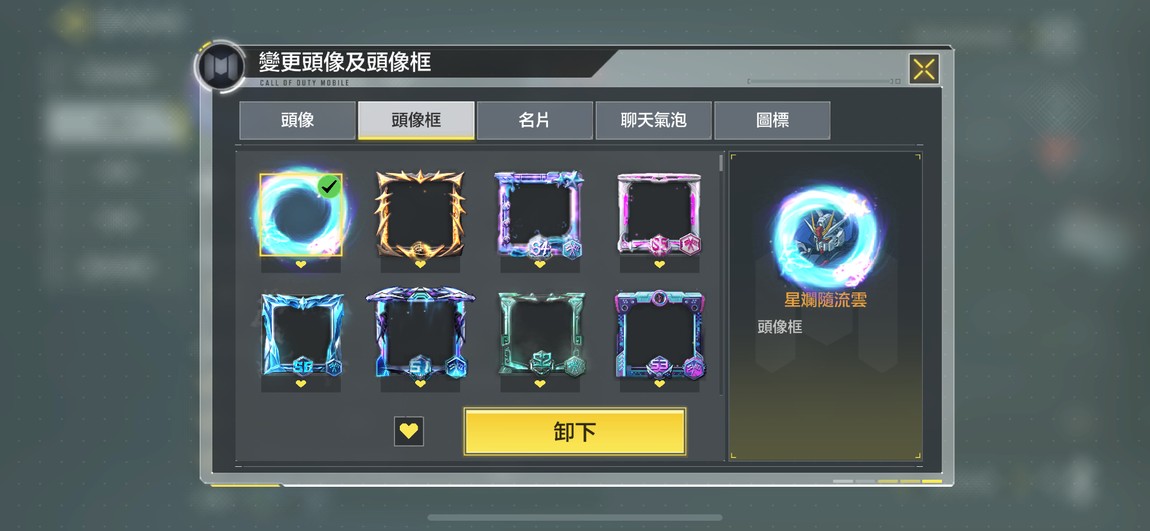The width and height of the screenshot is (1150, 531).
Task: Open the 圖標 tab
Action: tap(772, 120)
